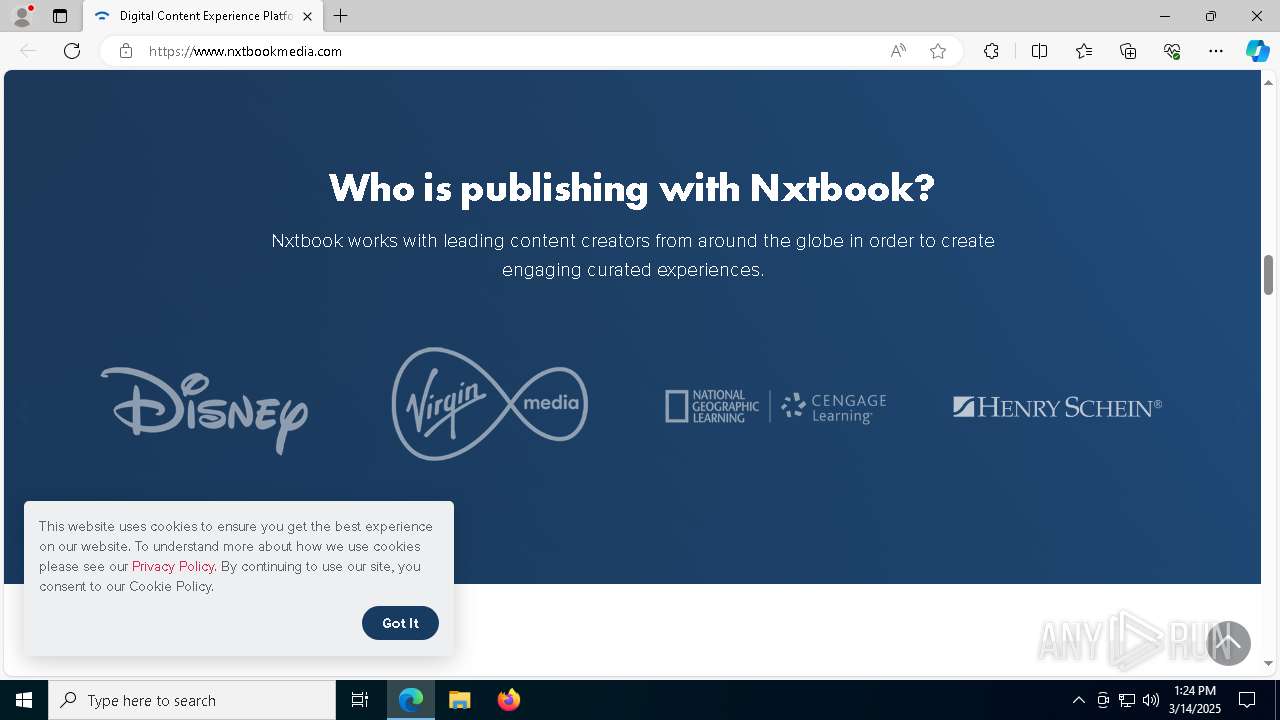1280x720 pixels.
Task: Launch Firefox from the taskbar
Action: (x=509, y=700)
